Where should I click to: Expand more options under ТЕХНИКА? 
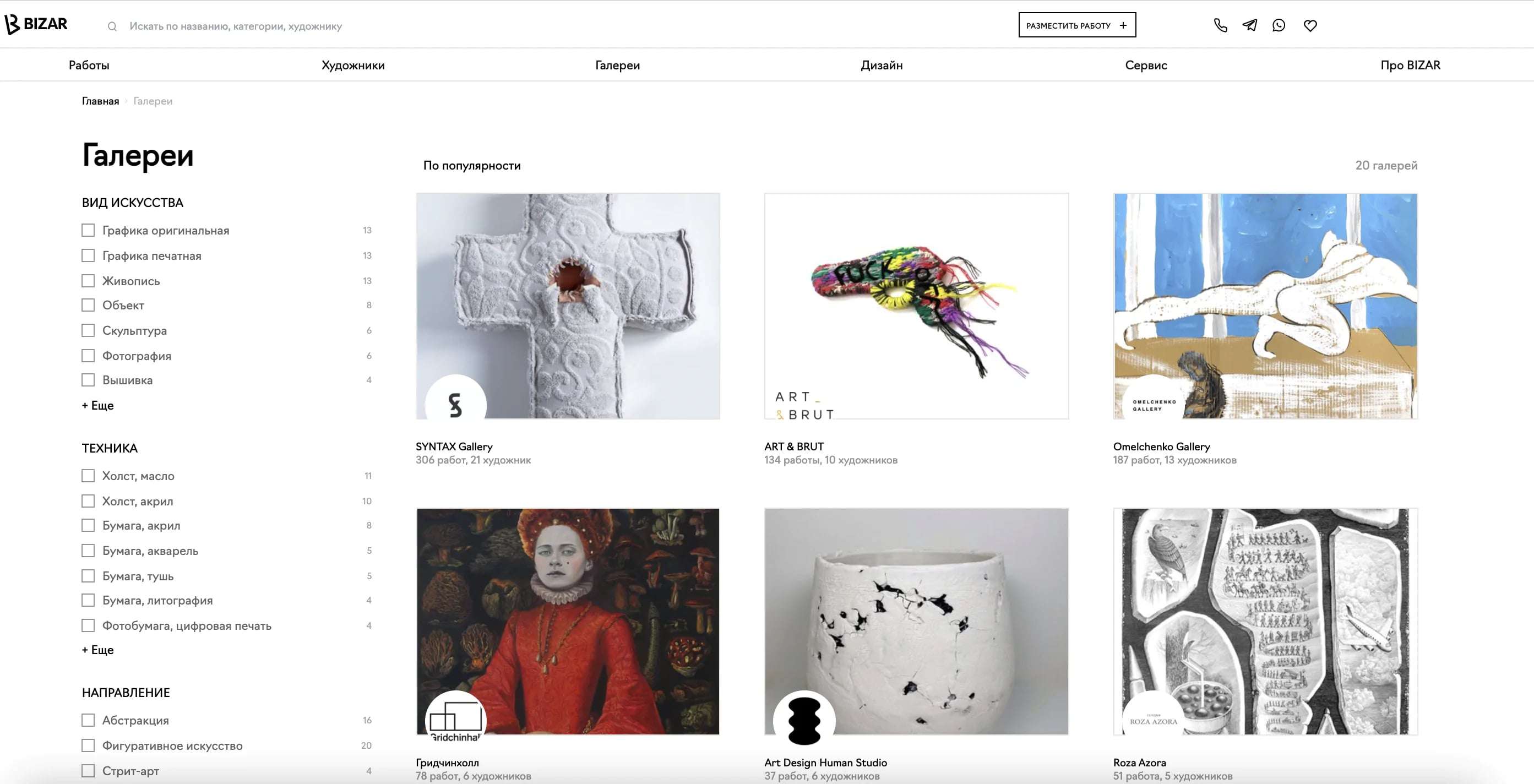(x=98, y=650)
